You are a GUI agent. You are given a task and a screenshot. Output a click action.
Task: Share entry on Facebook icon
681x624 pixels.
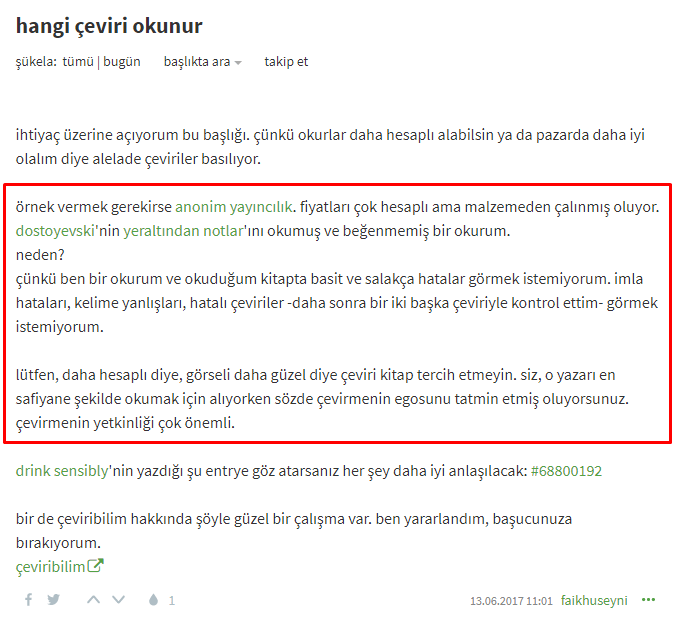[x=28, y=600]
